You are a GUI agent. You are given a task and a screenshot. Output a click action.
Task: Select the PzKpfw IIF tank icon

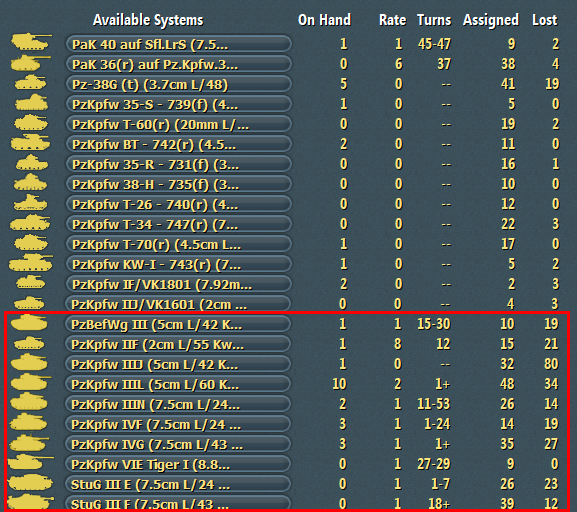tap(29, 343)
